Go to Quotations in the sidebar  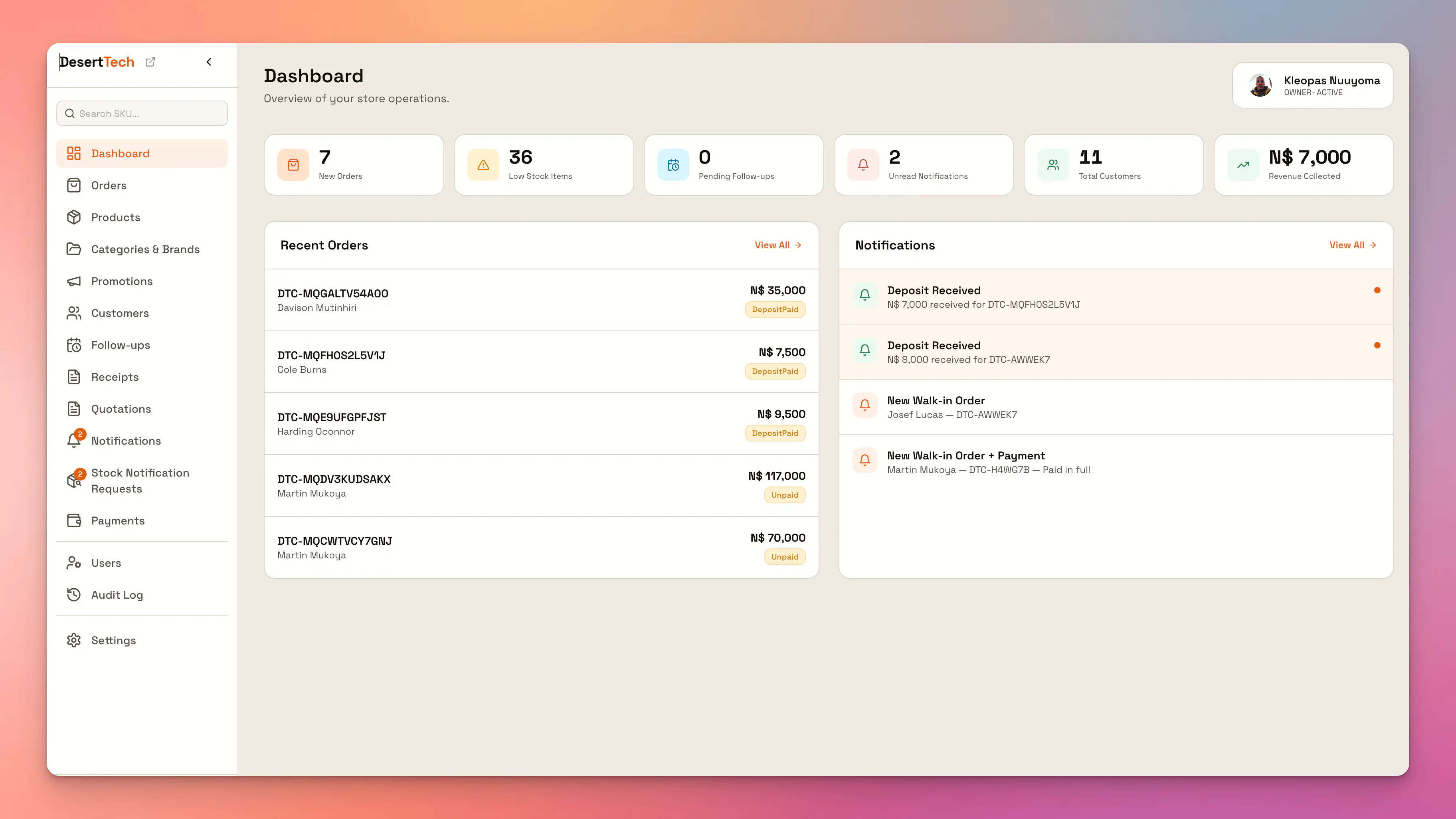click(142, 409)
